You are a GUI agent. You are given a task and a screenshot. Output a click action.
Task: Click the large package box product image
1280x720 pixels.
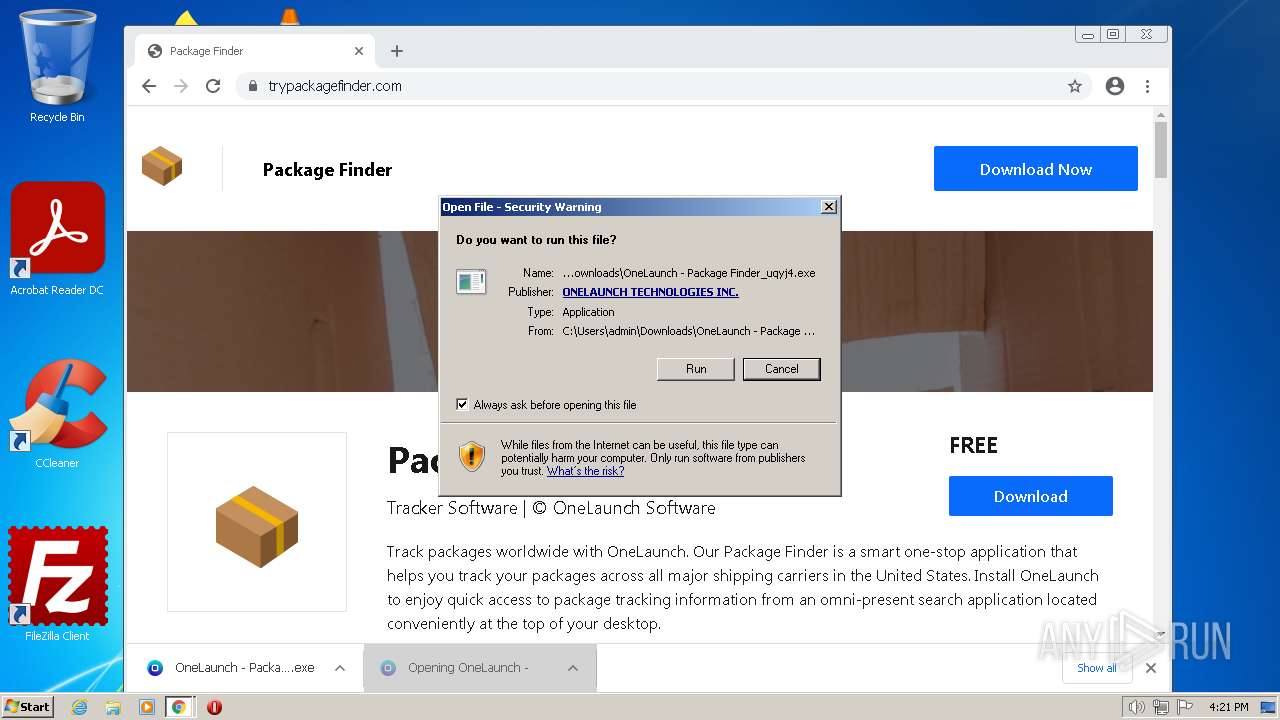click(257, 526)
